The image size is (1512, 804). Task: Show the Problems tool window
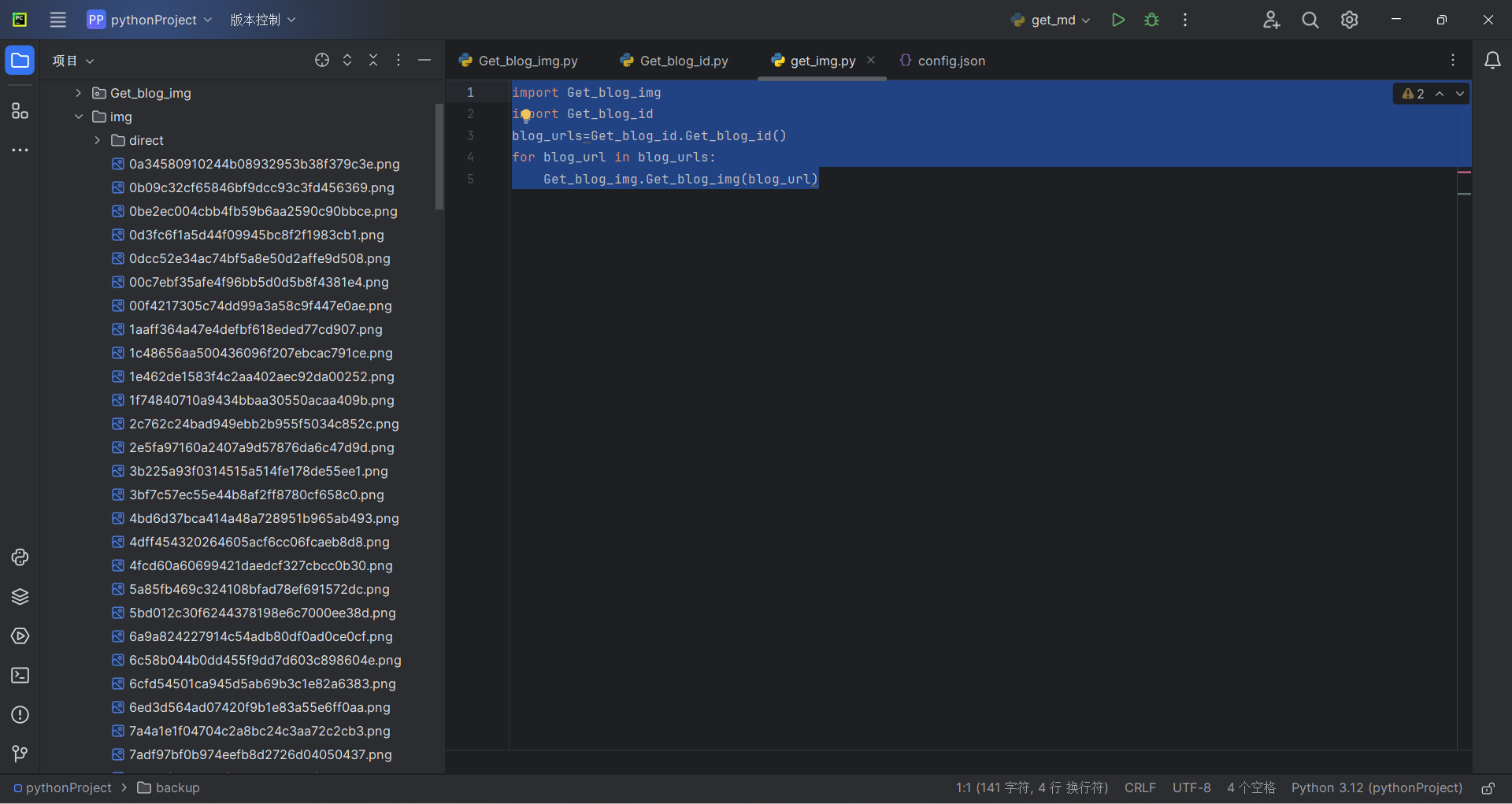coord(20,715)
